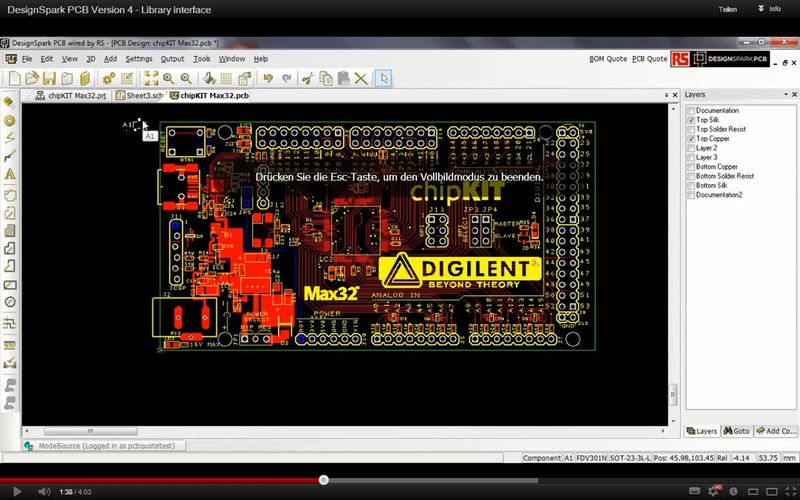The width and height of the screenshot is (800, 500).
Task: Click the Undo arrow icon
Action: [x=268, y=78]
